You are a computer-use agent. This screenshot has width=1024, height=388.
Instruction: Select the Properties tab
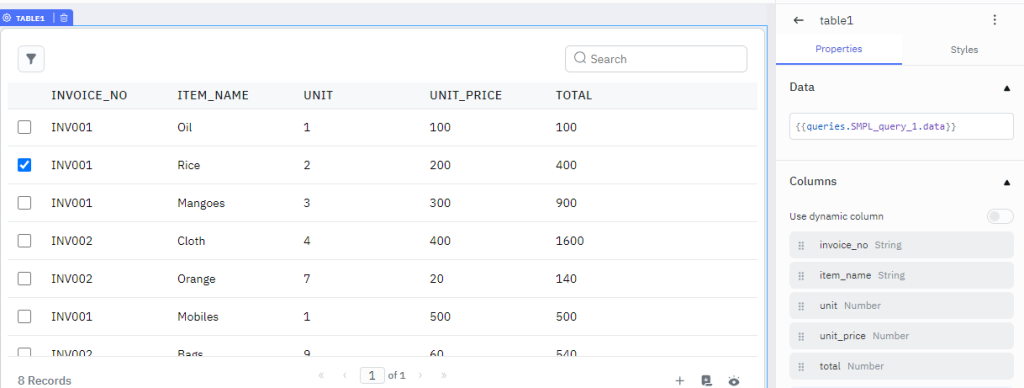tap(839, 49)
